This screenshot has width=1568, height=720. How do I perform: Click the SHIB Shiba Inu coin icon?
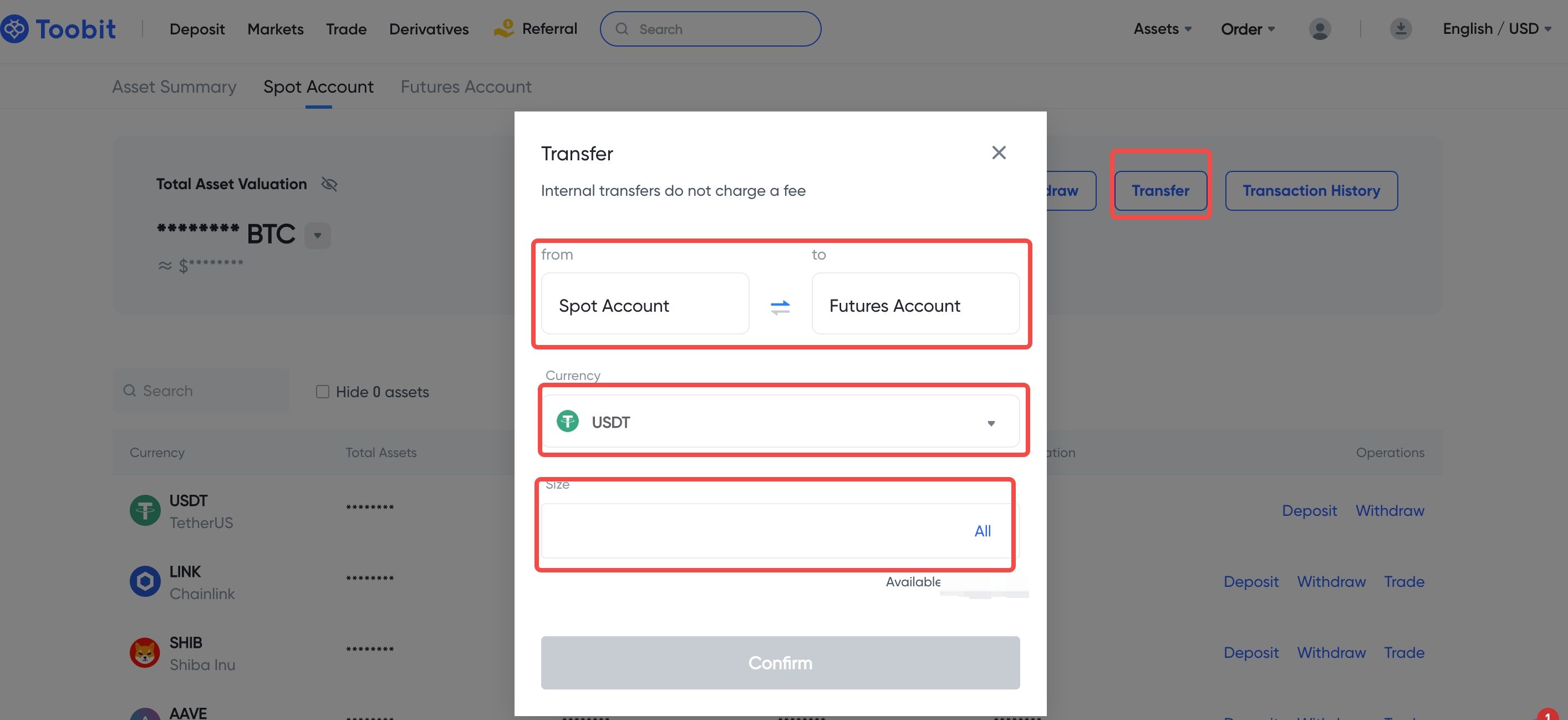point(145,652)
